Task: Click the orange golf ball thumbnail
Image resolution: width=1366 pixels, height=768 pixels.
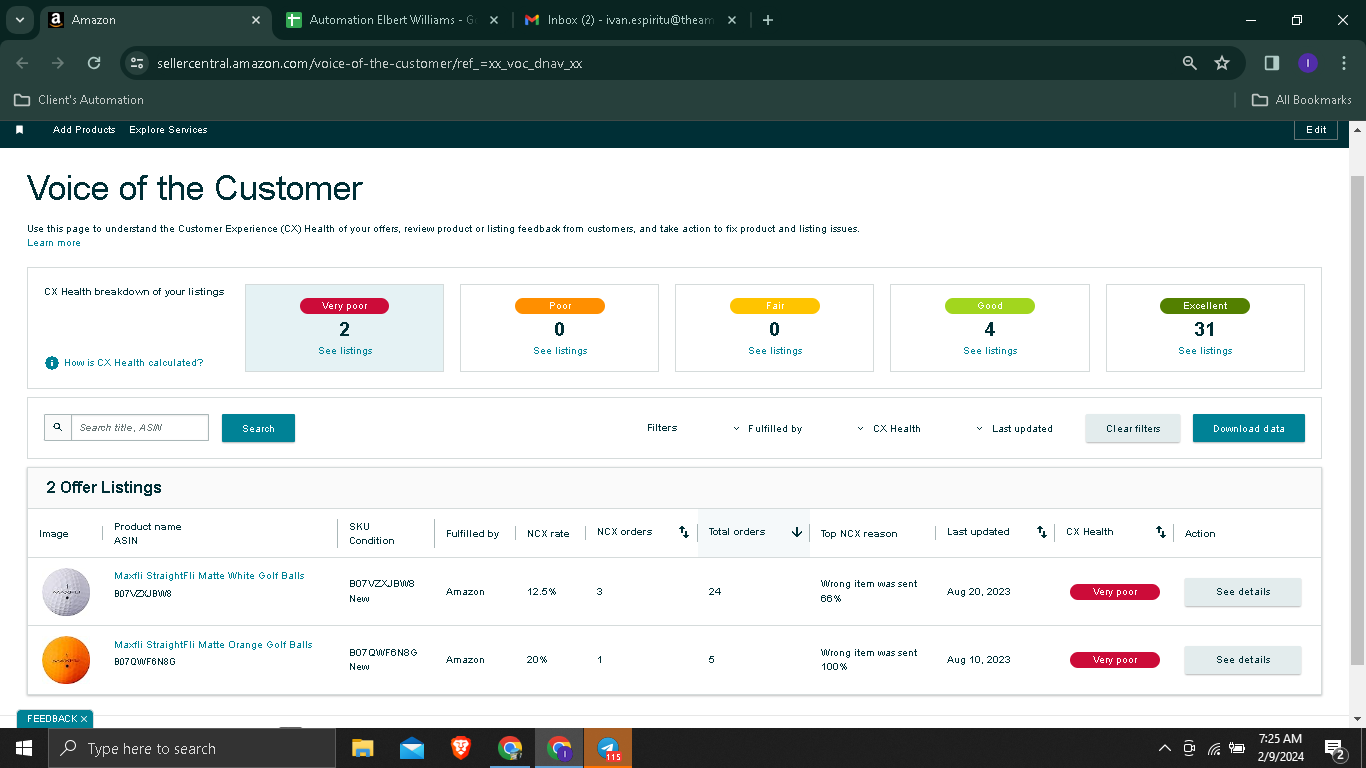Action: pos(66,660)
